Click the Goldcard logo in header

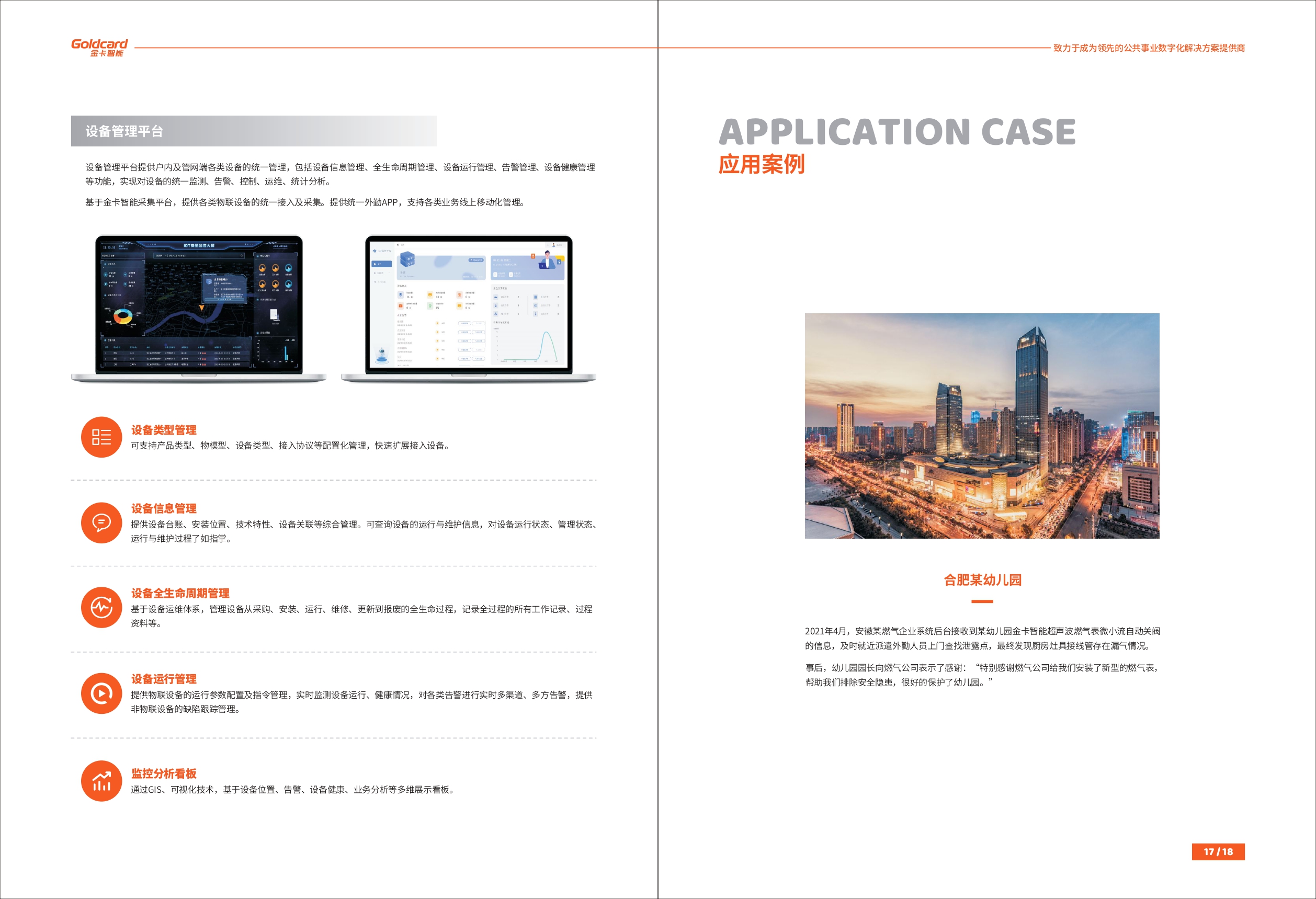(99, 48)
